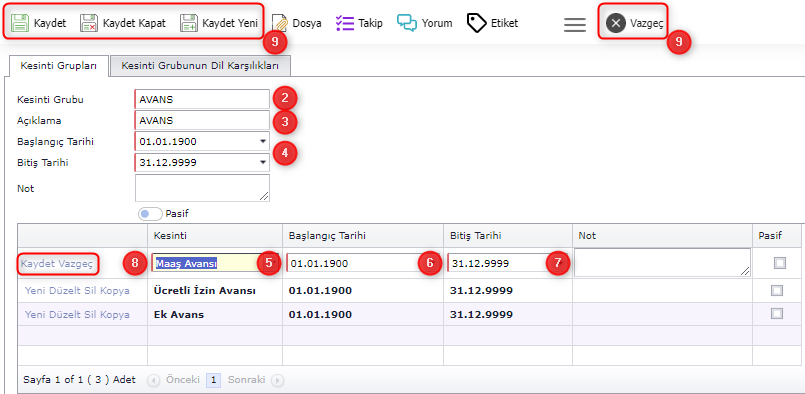Click 01.01.1900 in the Ücretli İzin Avansı row
The width and height of the screenshot is (805, 394).
click(320, 291)
